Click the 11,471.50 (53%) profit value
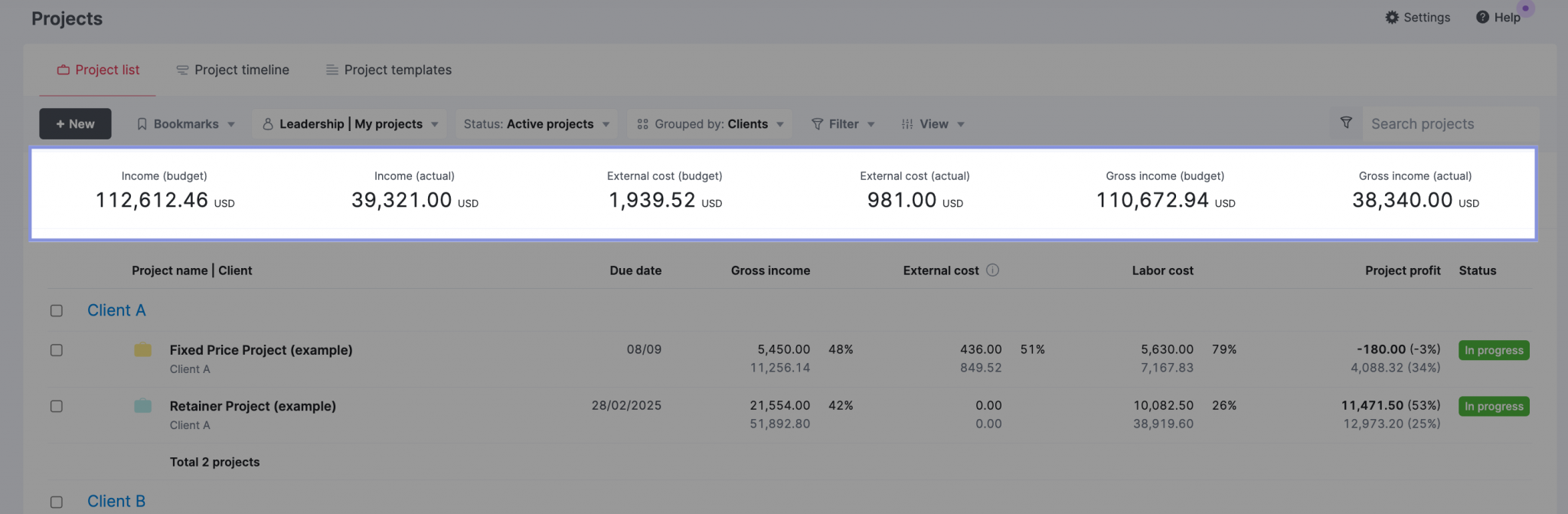The height and width of the screenshot is (514, 1568). [x=1391, y=405]
